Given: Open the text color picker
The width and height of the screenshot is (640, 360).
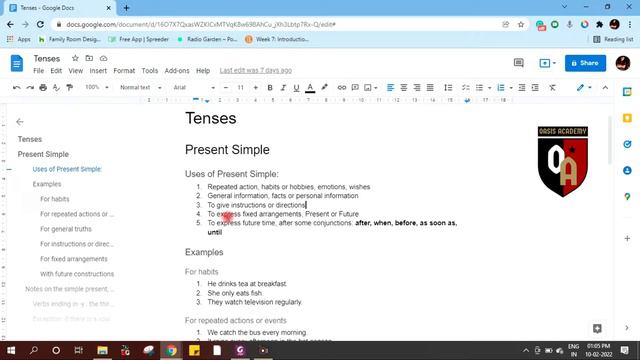Looking at the screenshot, I should coord(310,87).
